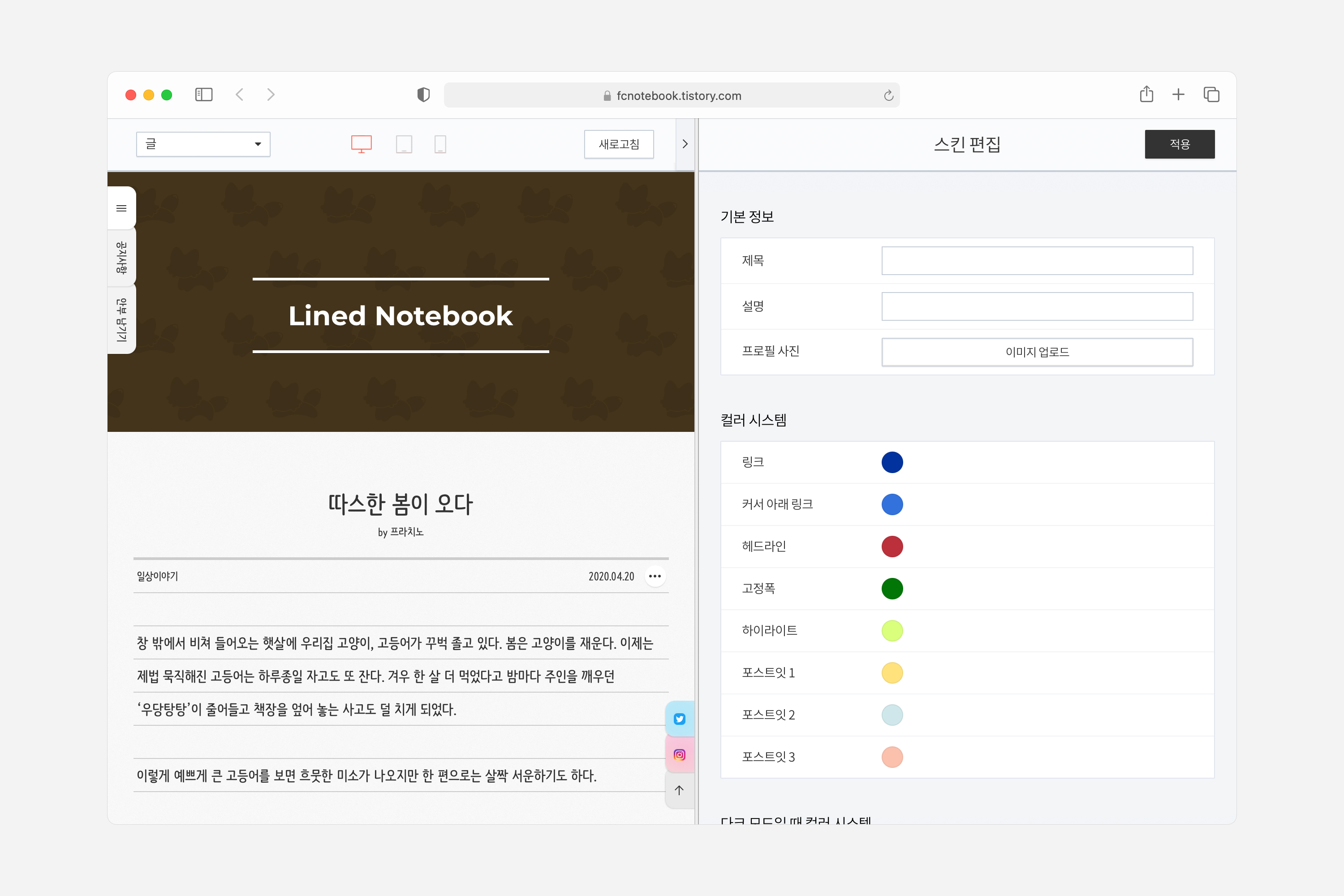Switch to mobile preview icon

click(x=440, y=144)
